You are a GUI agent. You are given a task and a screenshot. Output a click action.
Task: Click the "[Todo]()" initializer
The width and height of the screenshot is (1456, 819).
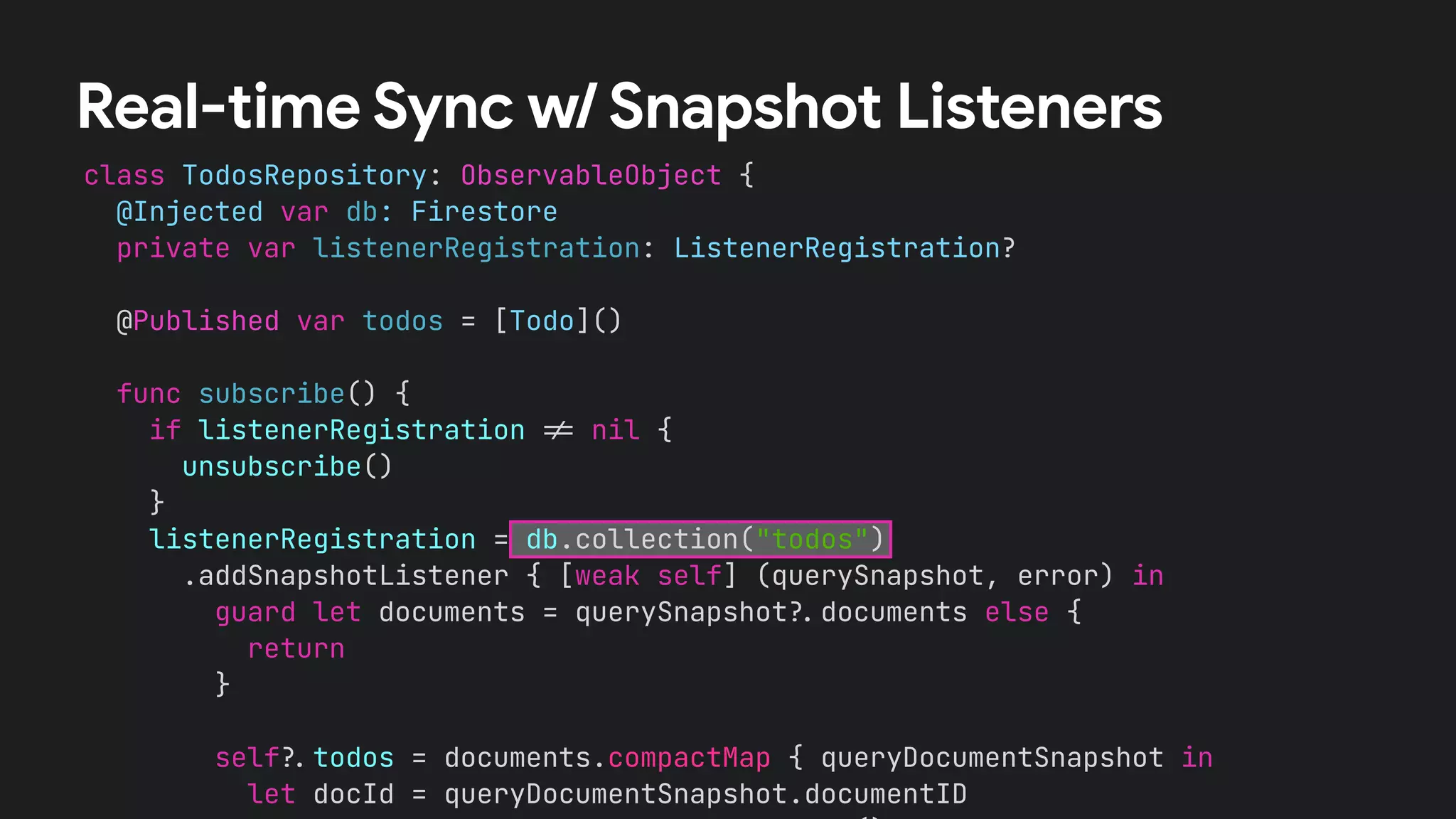tap(557, 321)
